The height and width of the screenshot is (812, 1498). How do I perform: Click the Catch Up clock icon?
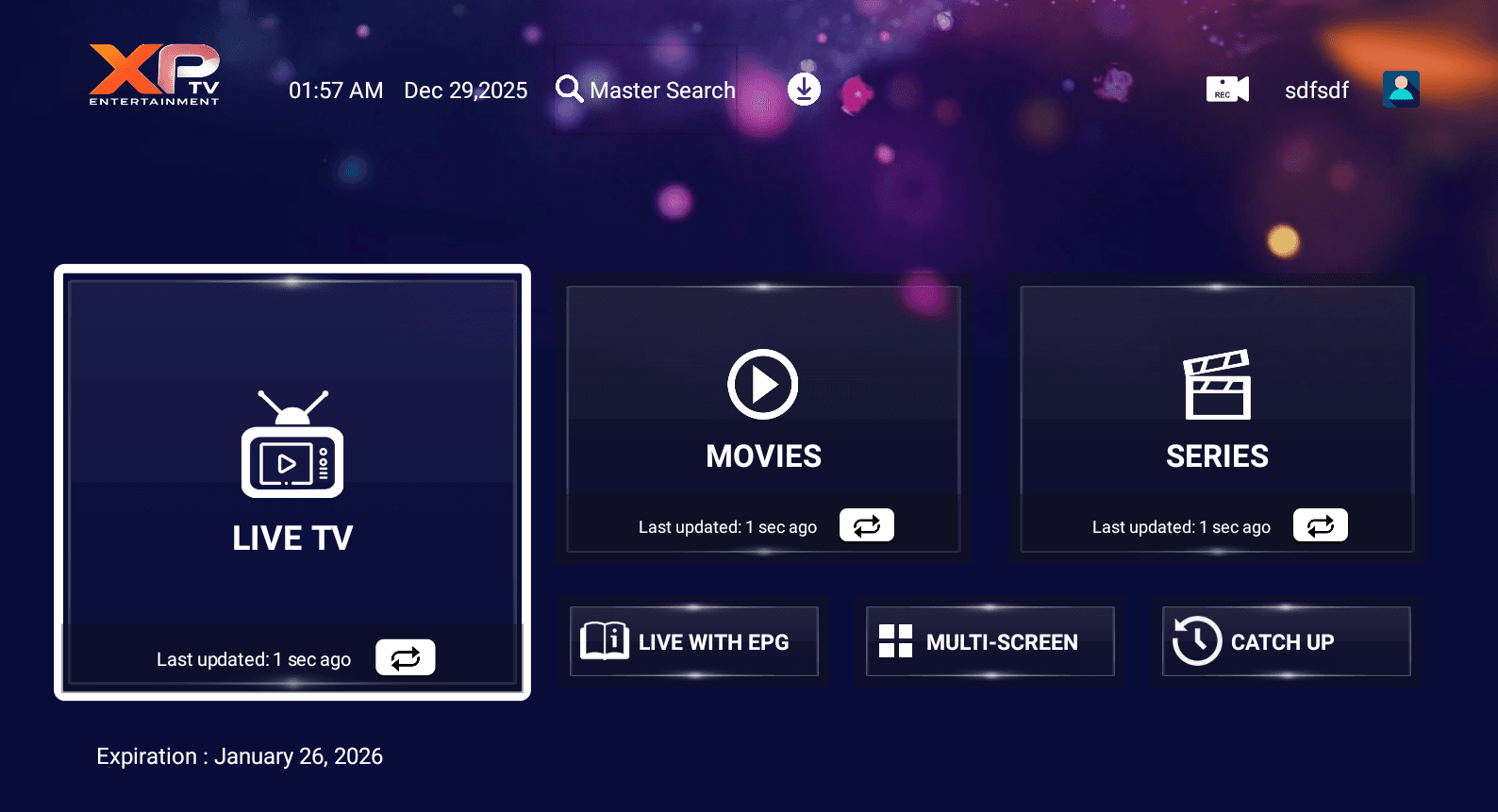[x=1196, y=640]
